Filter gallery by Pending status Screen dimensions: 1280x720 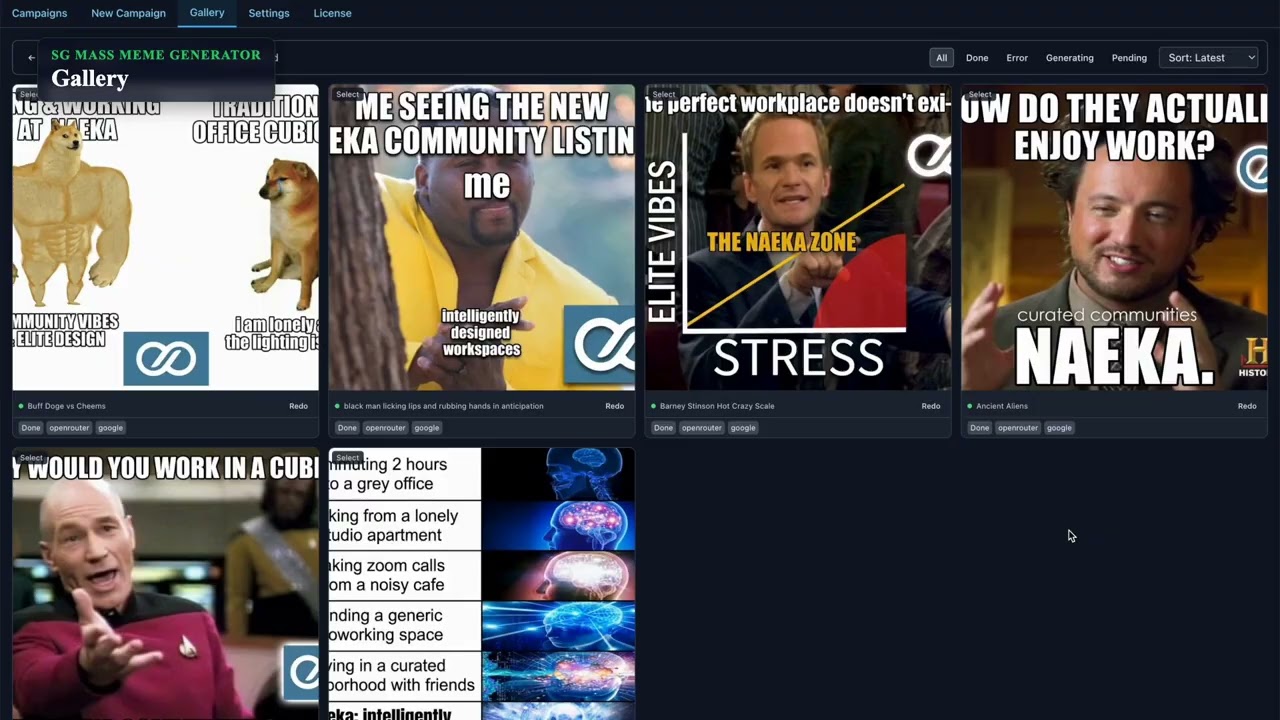click(1129, 58)
